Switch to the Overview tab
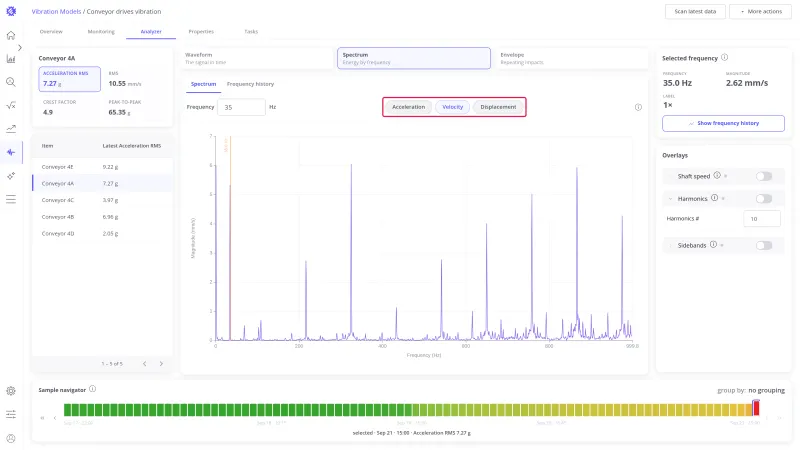Screen dimensions: 800x450 click(x=51, y=32)
